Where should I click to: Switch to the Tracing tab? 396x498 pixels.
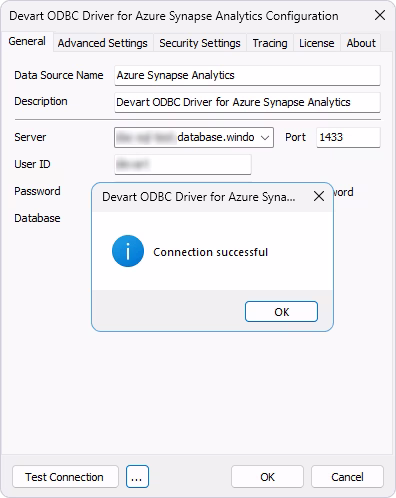270,43
